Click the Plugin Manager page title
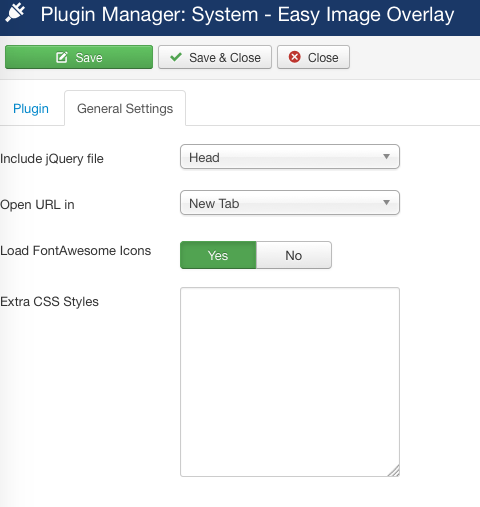The width and height of the screenshot is (480, 507). click(x=247, y=15)
